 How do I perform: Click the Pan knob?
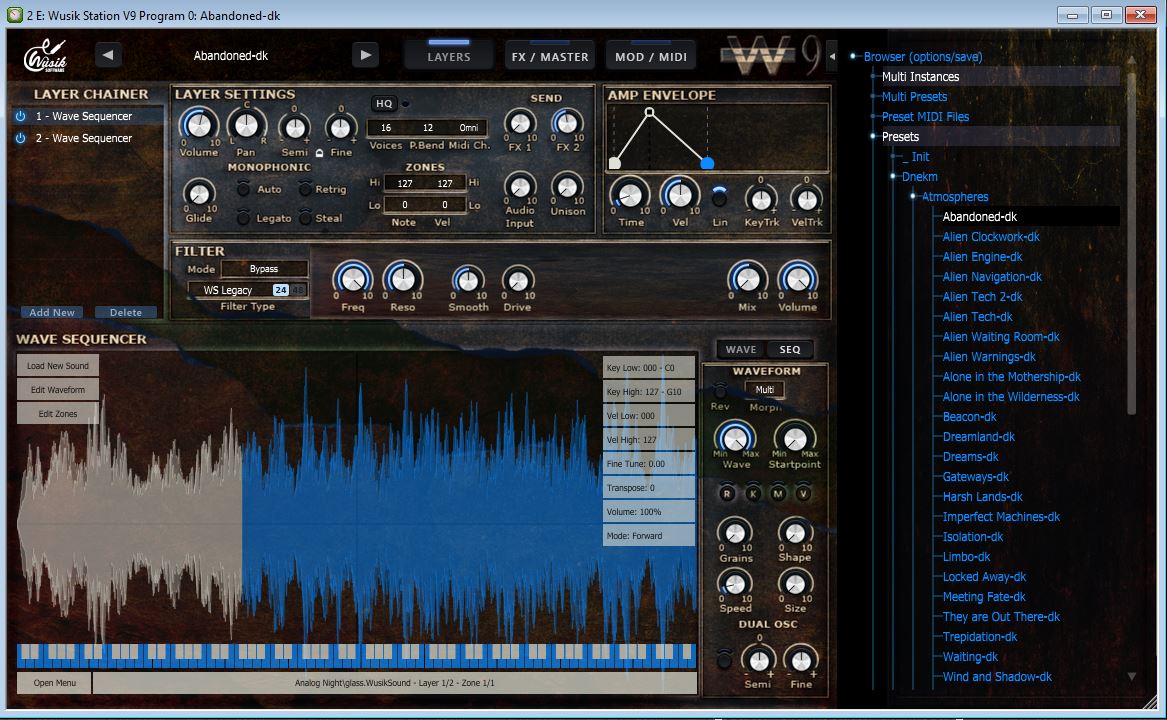tap(246, 125)
